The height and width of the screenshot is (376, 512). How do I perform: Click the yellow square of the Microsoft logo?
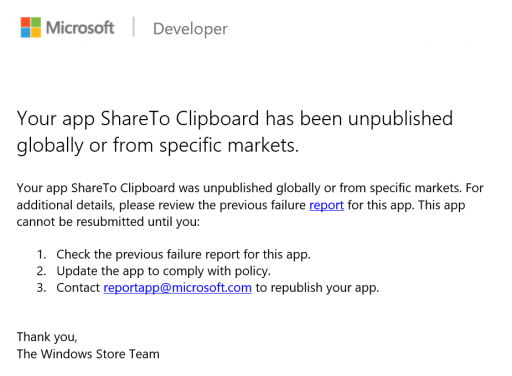tap(36, 33)
